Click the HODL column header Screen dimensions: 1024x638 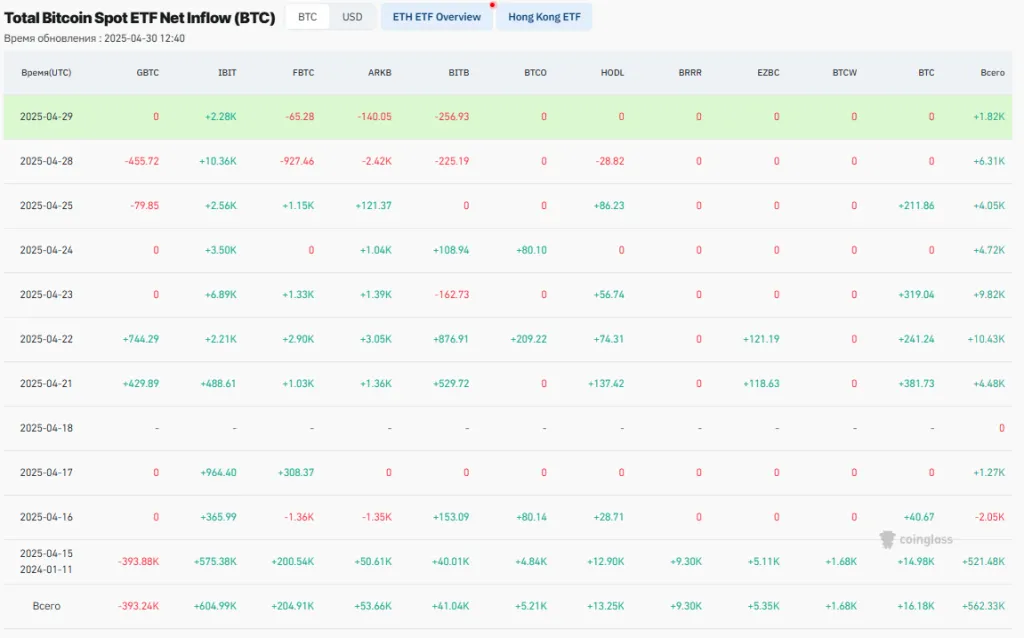click(x=611, y=72)
